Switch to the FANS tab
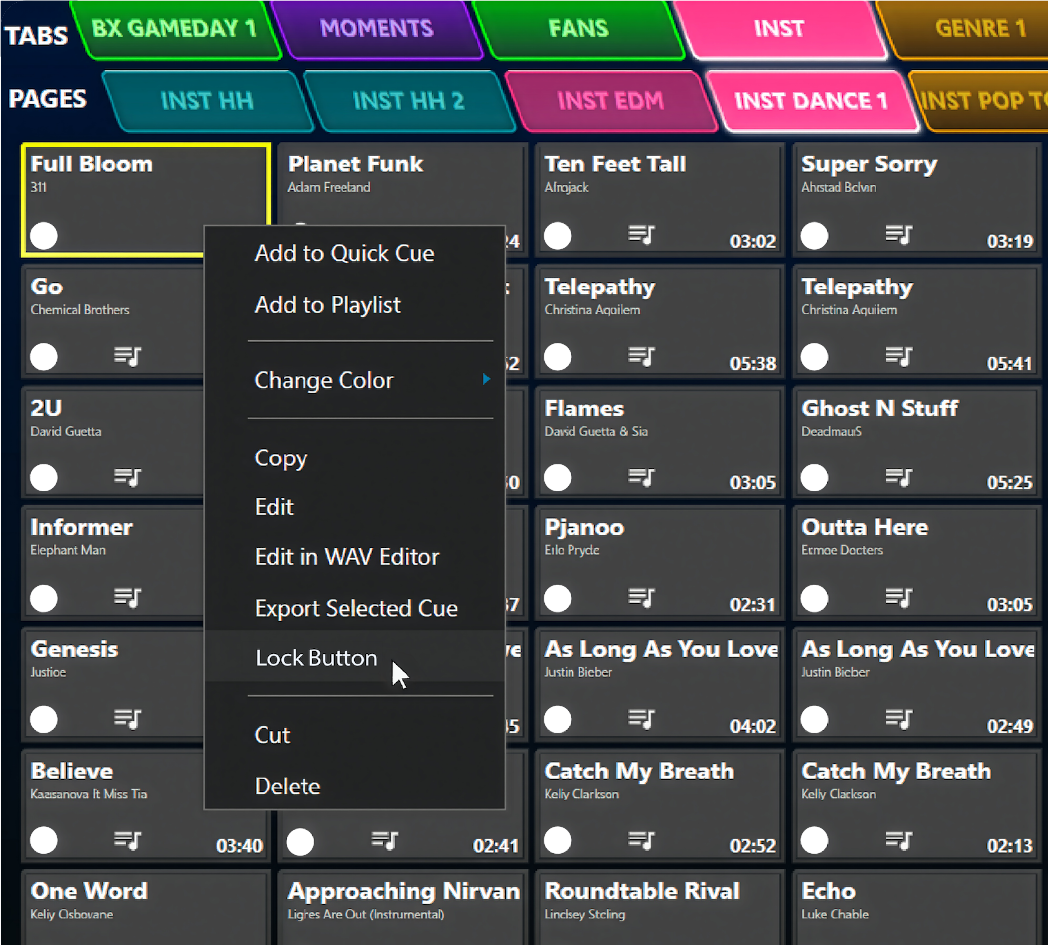This screenshot has width=1048, height=945. click(578, 29)
